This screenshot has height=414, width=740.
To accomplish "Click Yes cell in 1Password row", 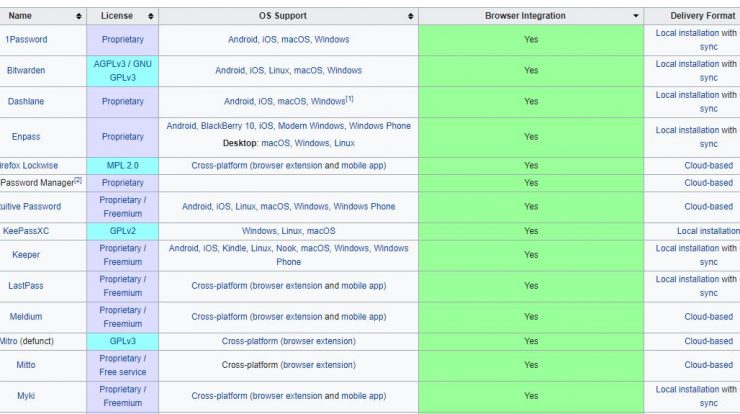I will (531, 40).
